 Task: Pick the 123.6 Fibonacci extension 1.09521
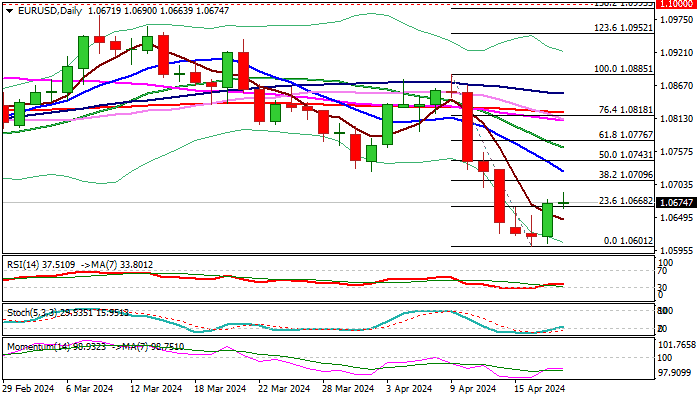click(x=623, y=28)
